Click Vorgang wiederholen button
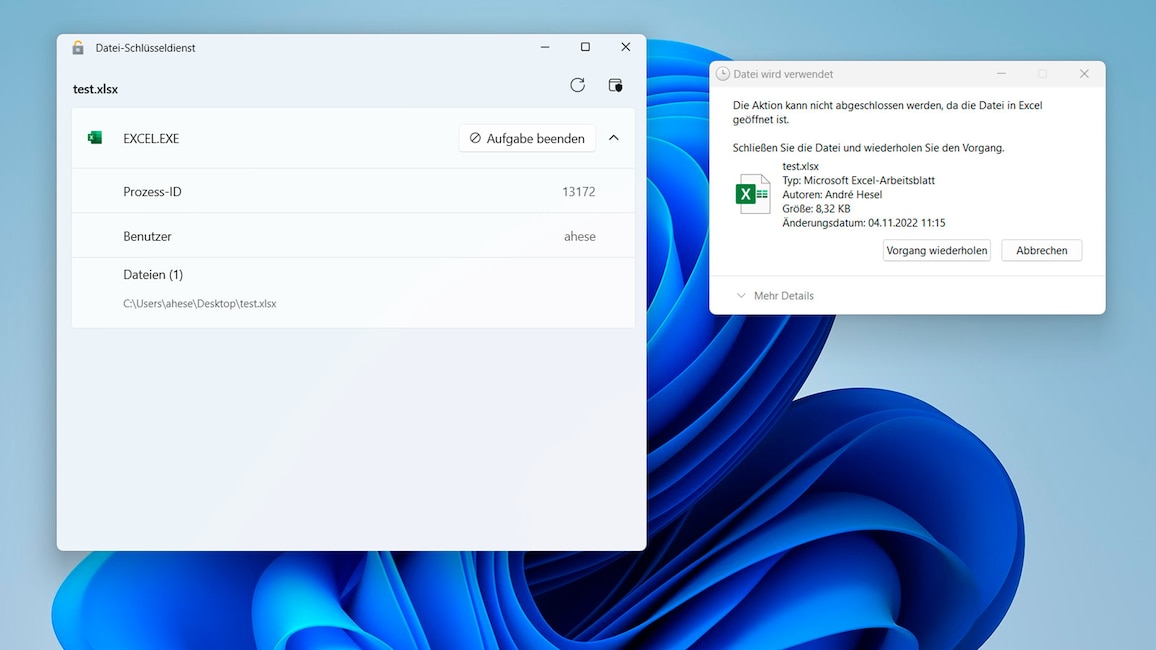The width and height of the screenshot is (1156, 650). click(x=936, y=251)
